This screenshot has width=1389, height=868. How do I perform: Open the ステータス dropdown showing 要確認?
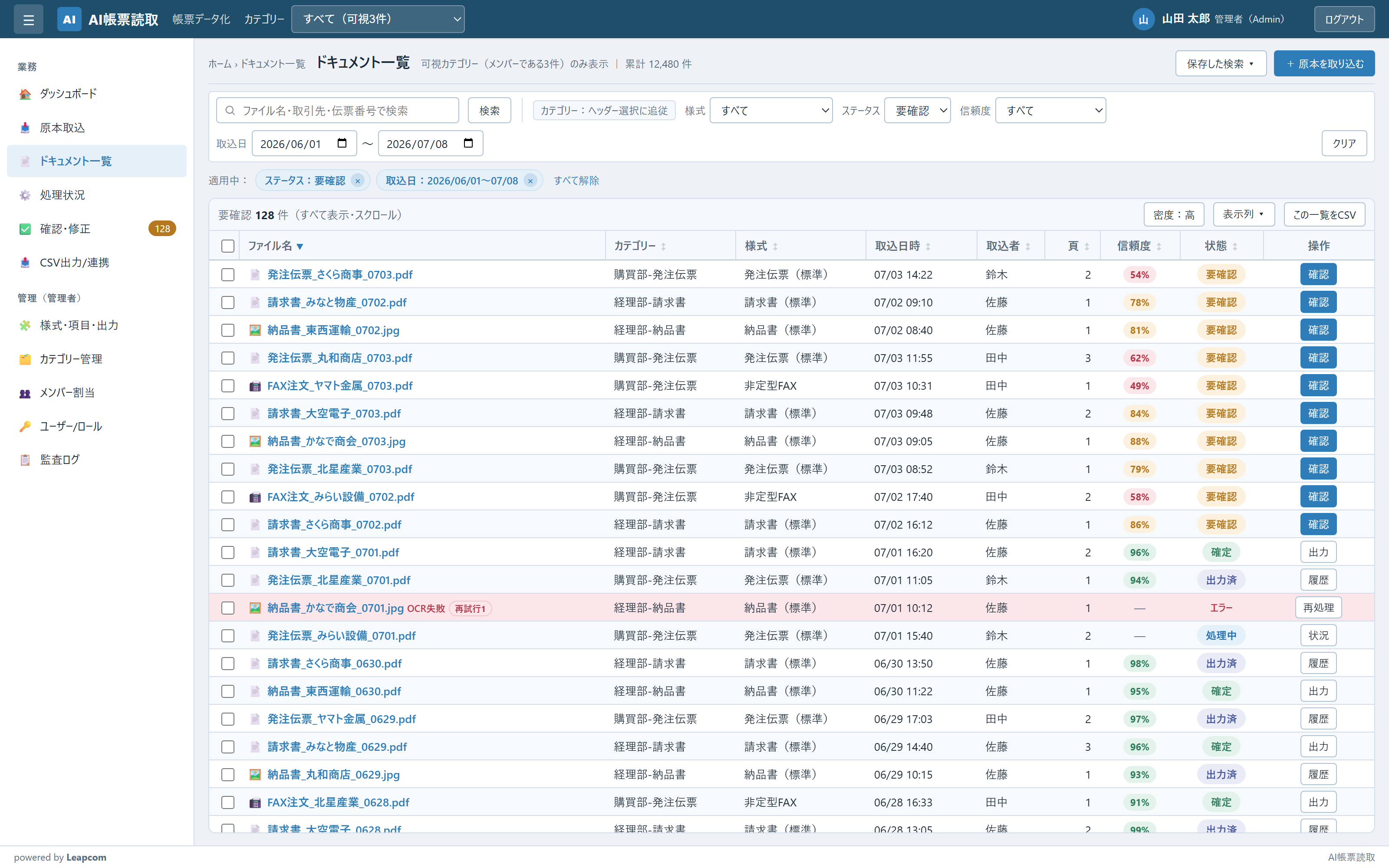point(917,110)
